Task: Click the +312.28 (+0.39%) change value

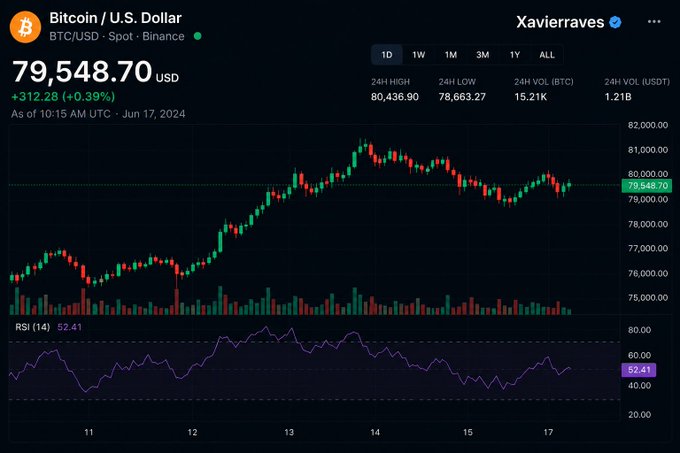Action: coord(63,96)
